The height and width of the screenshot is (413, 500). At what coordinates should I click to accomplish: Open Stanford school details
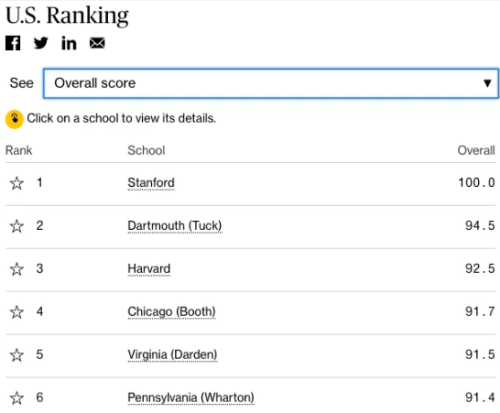pyautogui.click(x=151, y=183)
